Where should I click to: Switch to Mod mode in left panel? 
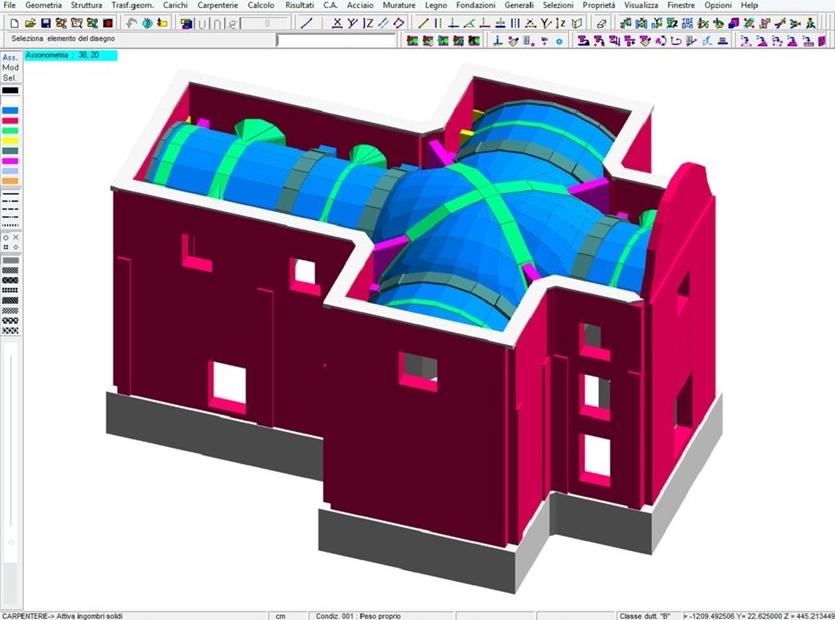click(10, 68)
